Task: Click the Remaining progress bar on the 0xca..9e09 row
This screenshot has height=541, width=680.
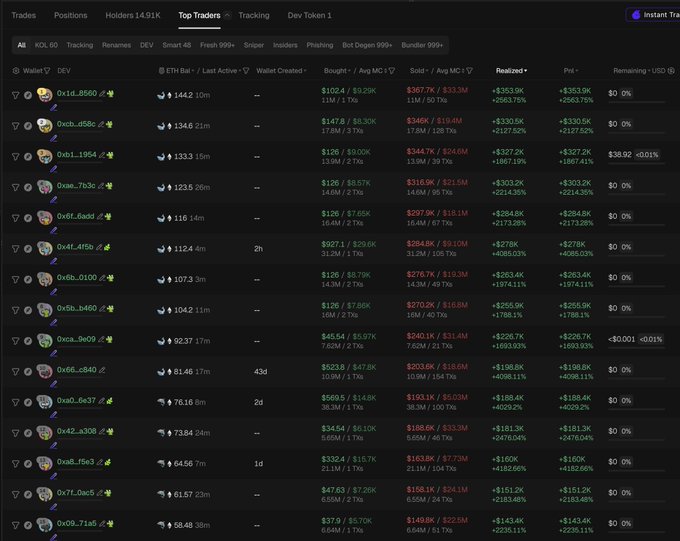Action: coord(636,348)
